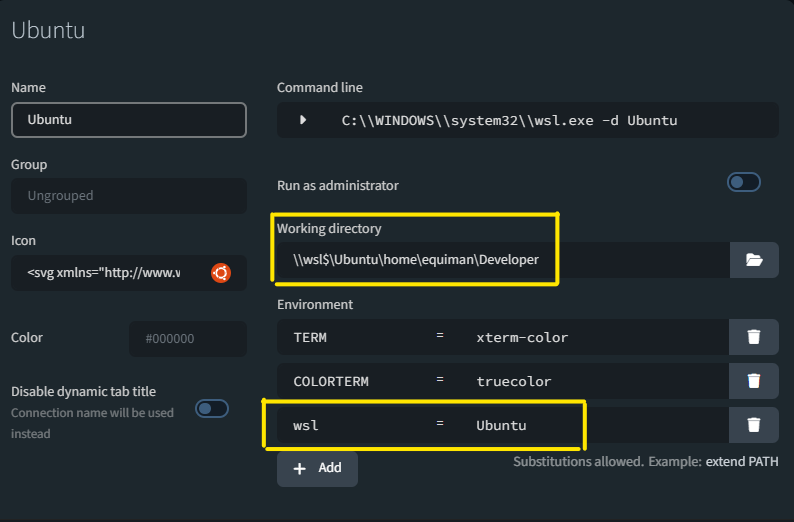Focus the Name input field

(129, 120)
